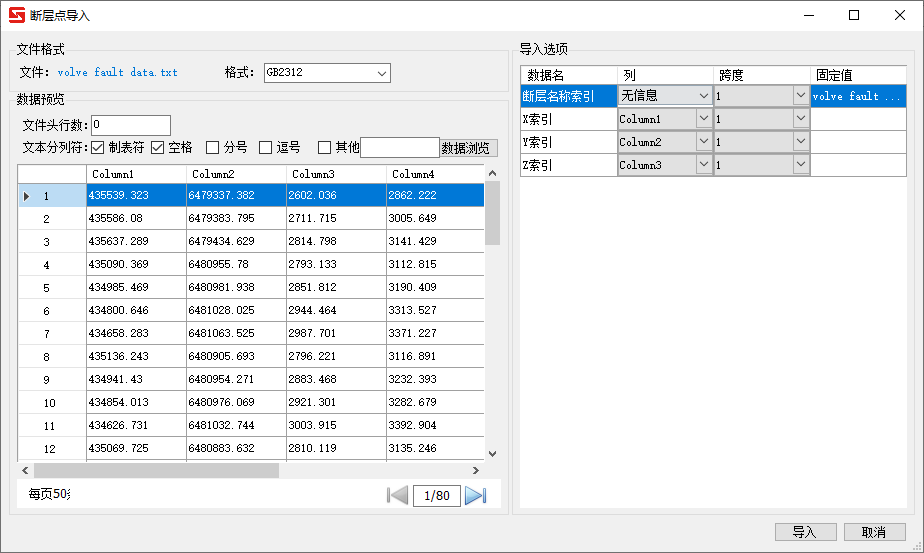The height and width of the screenshot is (553, 924).
Task: Click the page number field 1/80
Action: point(437,495)
